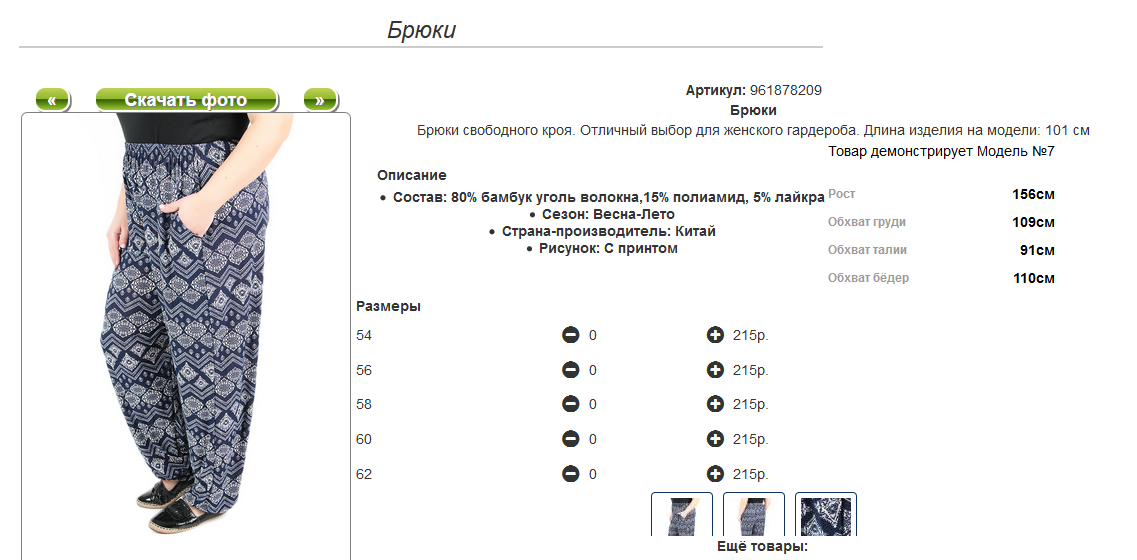Click the Рост 156см value

(1033, 194)
